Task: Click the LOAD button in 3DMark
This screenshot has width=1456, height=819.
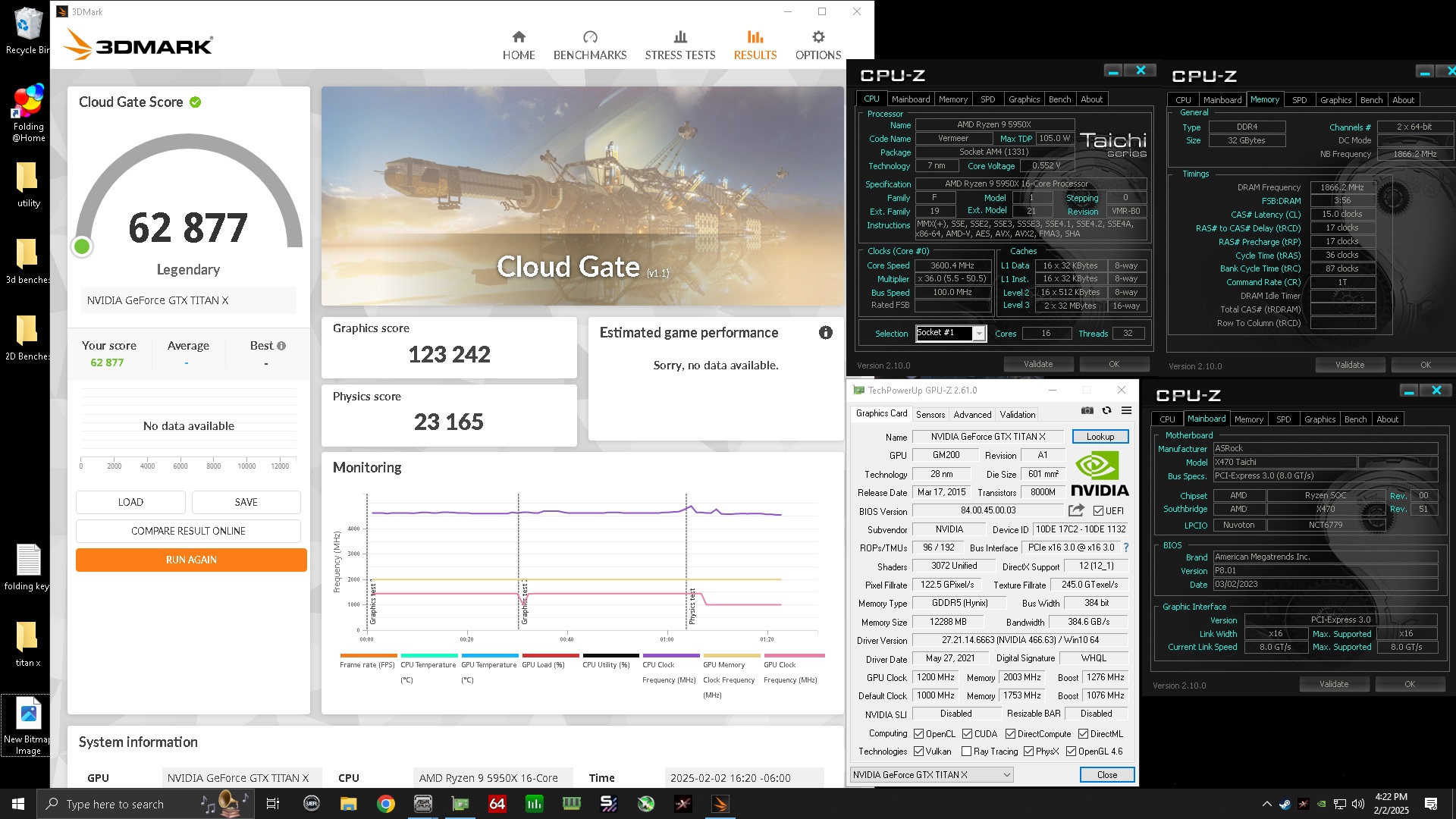Action: point(130,502)
